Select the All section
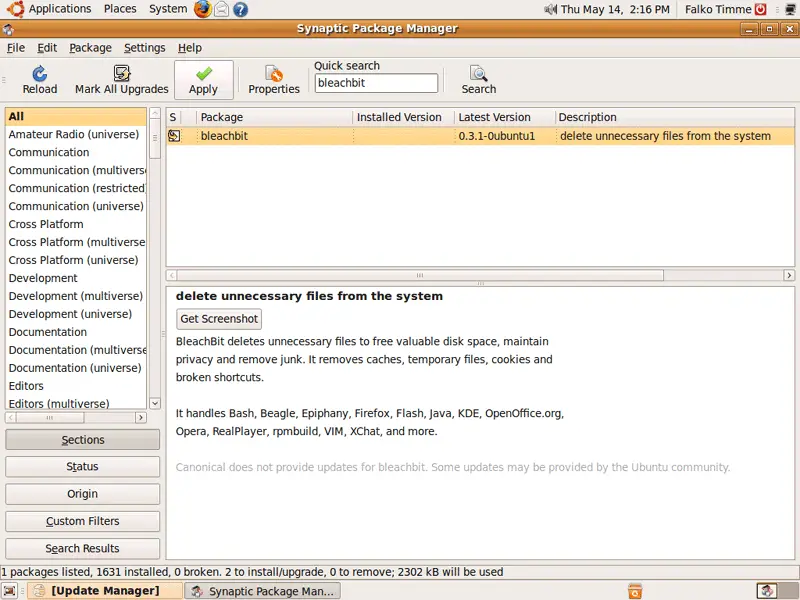 [76, 116]
